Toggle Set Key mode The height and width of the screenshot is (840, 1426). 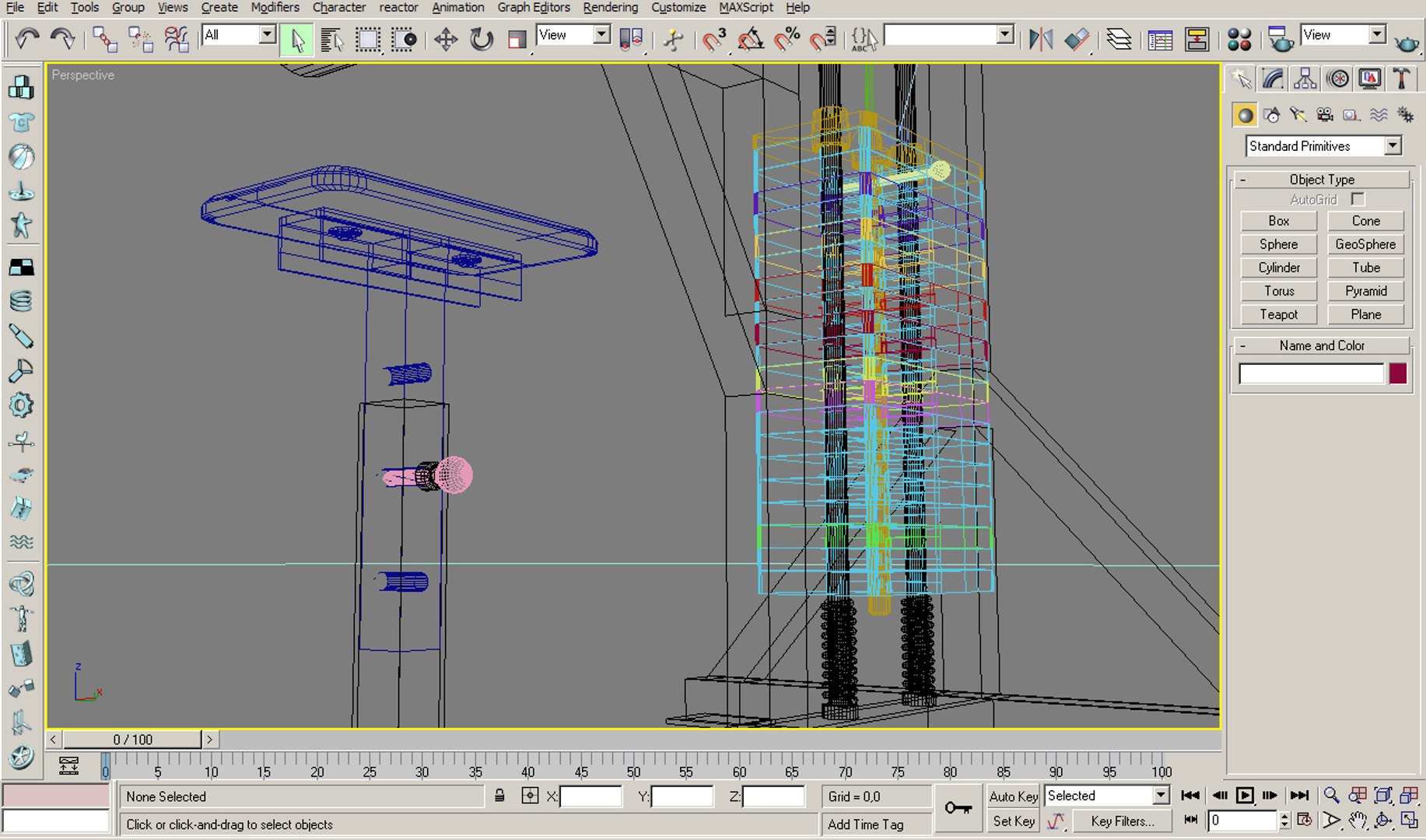click(x=1013, y=821)
